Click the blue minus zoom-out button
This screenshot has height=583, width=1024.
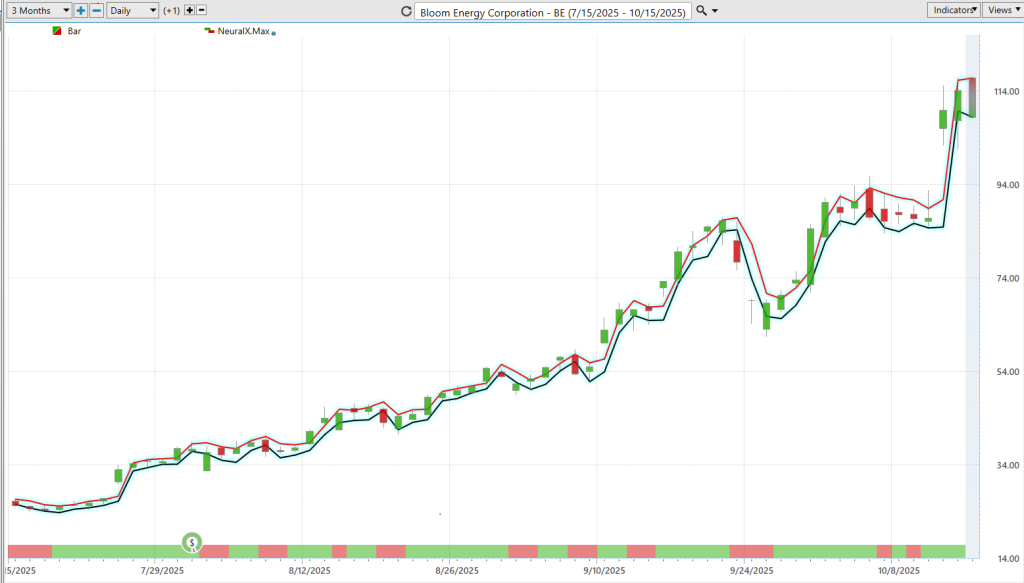[x=96, y=10]
